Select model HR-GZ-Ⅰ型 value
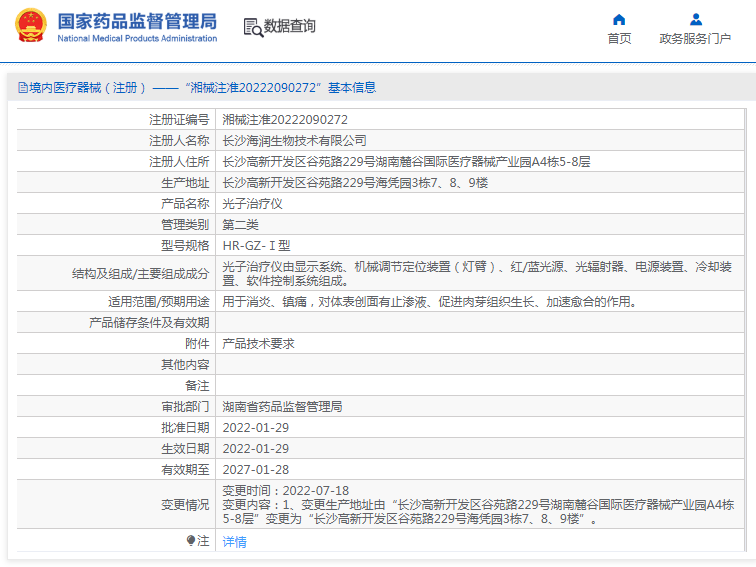The image size is (756, 567). 256,245
